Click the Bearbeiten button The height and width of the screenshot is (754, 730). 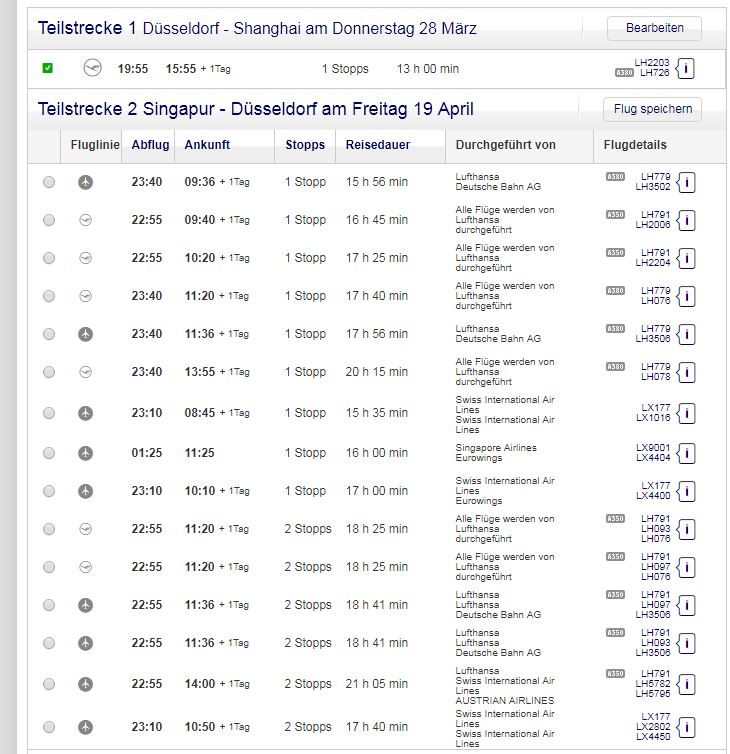point(653,28)
